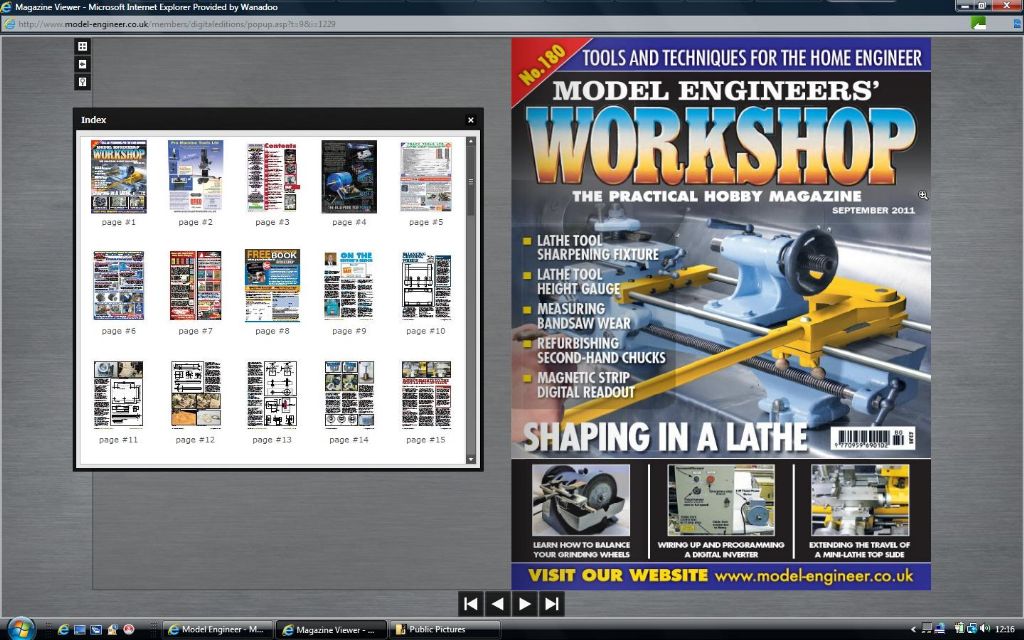This screenshot has height=640, width=1024.
Task: Click the browser address bar URL
Action: [176, 24]
